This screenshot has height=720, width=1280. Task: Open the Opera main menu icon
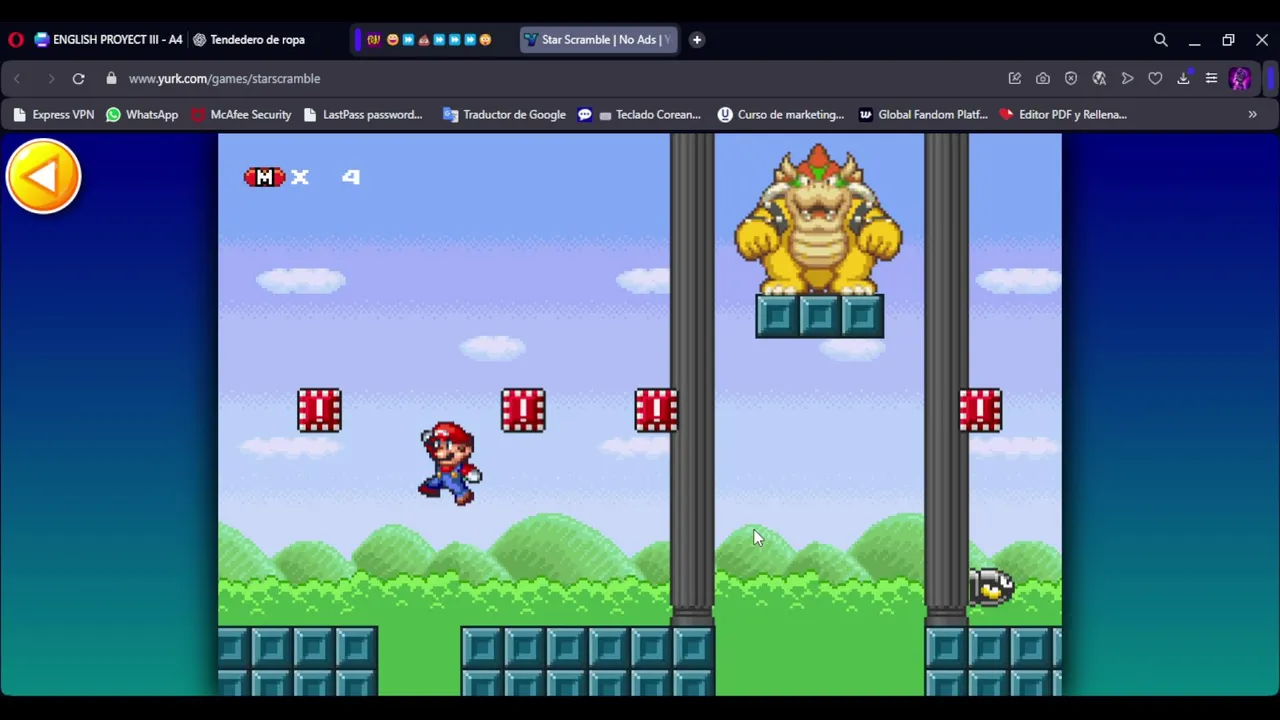(15, 40)
